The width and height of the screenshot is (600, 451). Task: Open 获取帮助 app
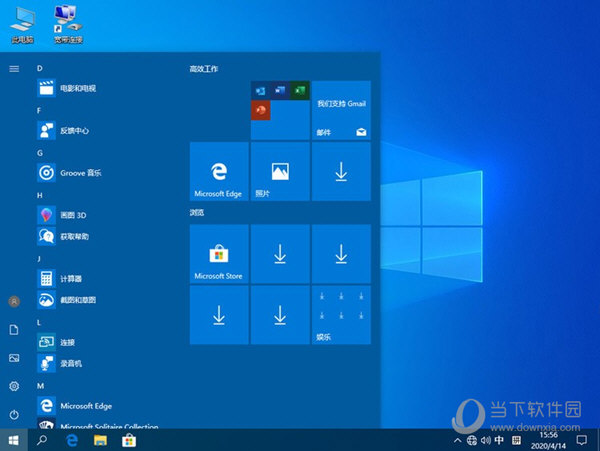click(x=103, y=236)
